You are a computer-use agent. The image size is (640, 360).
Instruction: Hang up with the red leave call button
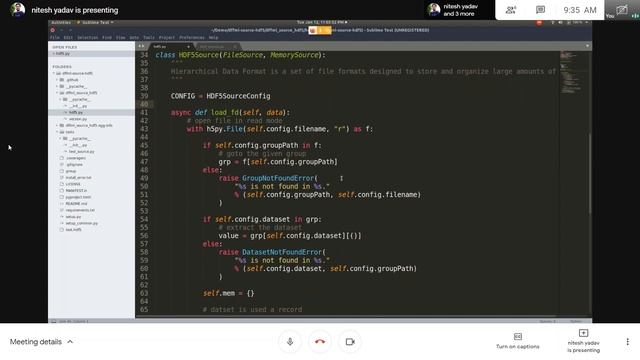[x=320, y=342]
